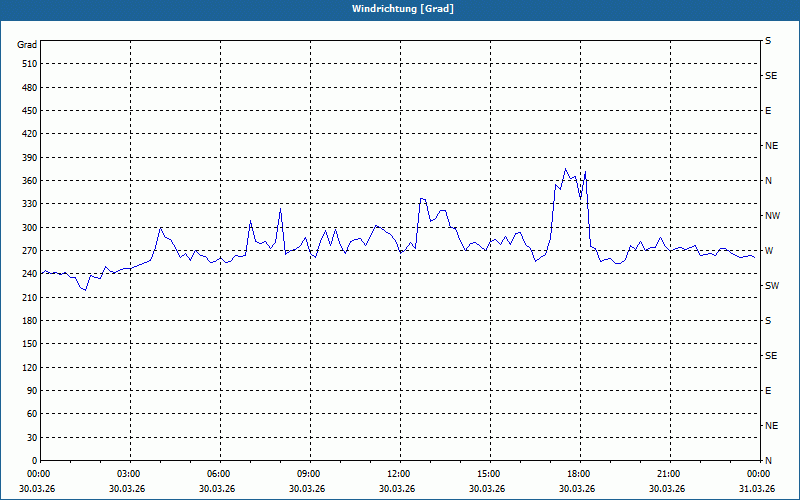Click the '30.03.26' date under the first 00:00
Viewport: 800px width, 500px height.
[37, 488]
